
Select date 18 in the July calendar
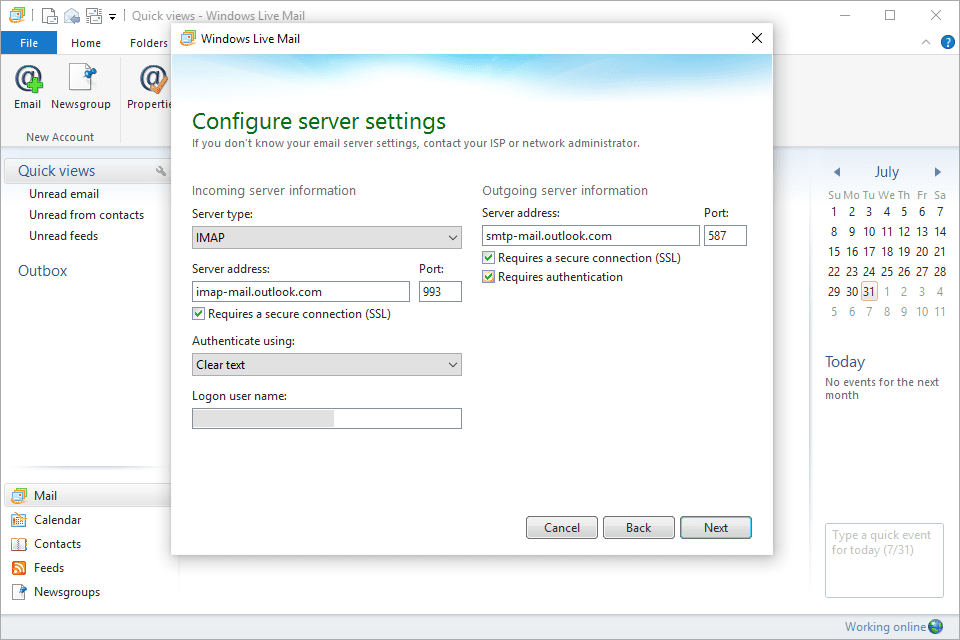(887, 252)
